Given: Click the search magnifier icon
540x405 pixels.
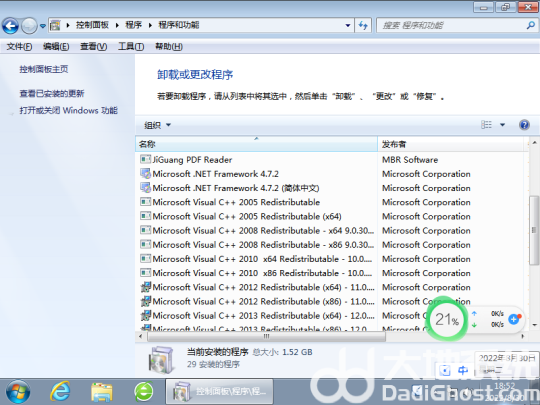Looking at the screenshot, I should click(x=531, y=25).
